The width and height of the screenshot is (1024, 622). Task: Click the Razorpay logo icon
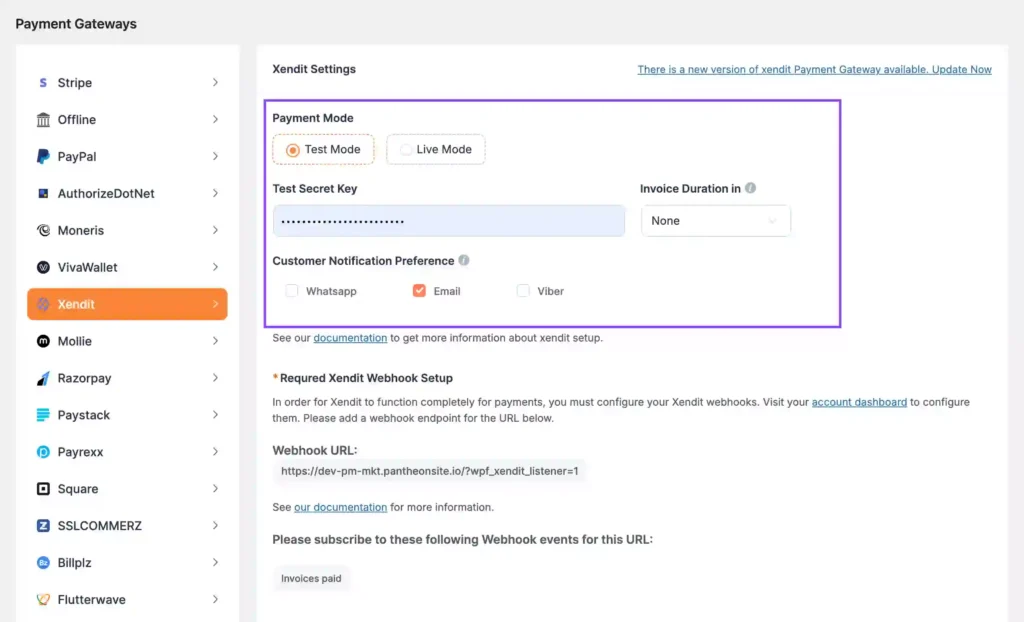[x=43, y=378]
